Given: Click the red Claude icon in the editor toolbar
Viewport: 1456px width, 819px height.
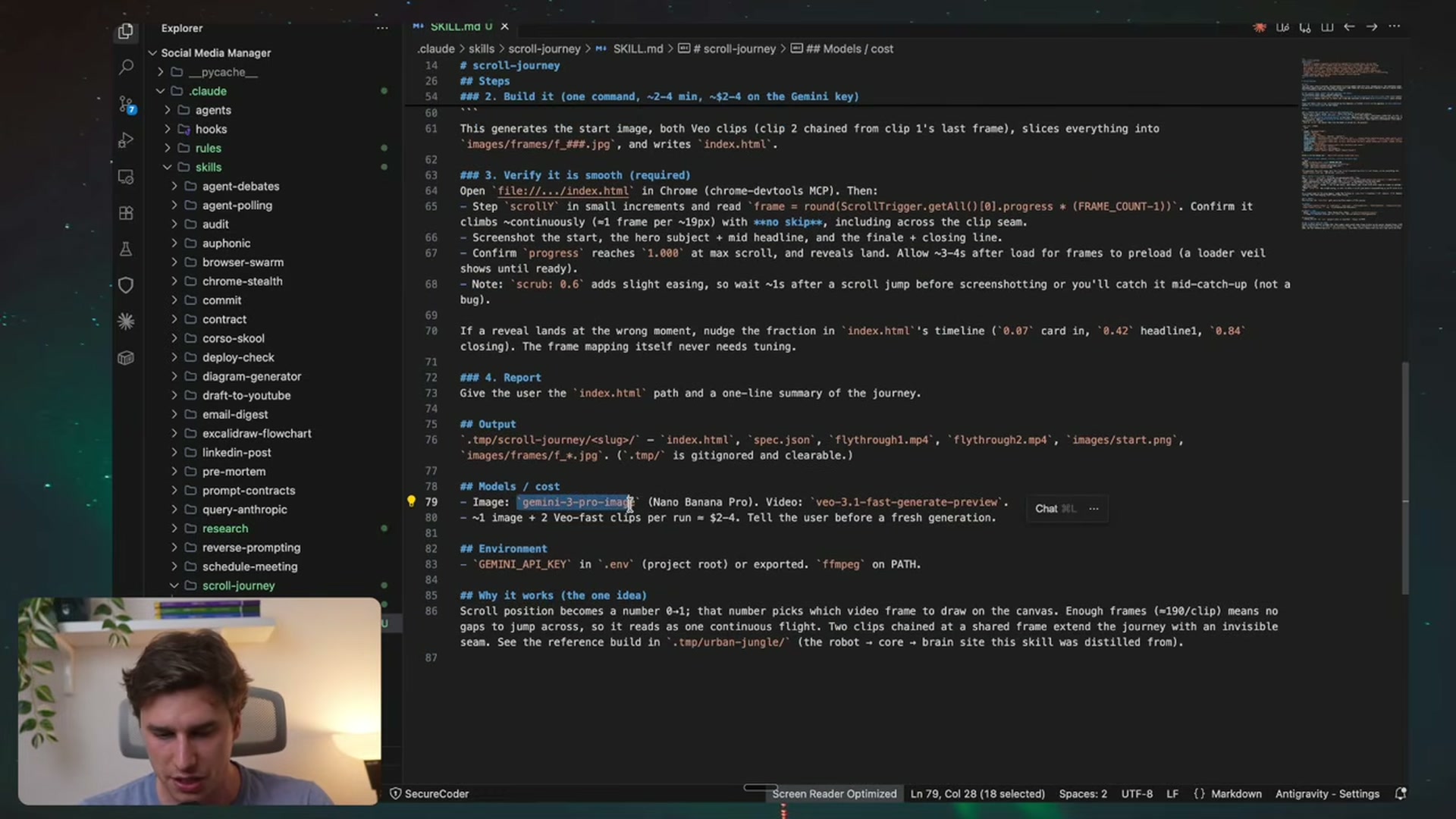Looking at the screenshot, I should tap(1260, 27).
